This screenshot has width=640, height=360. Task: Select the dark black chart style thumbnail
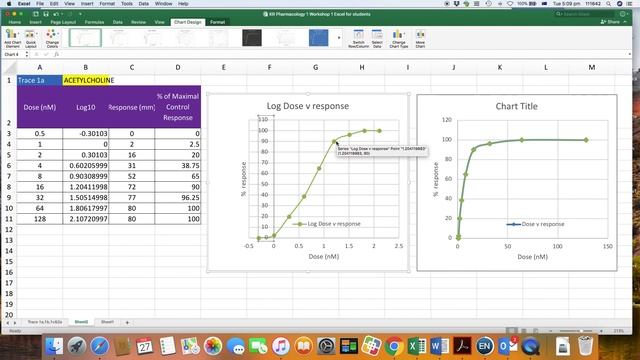coord(252,38)
